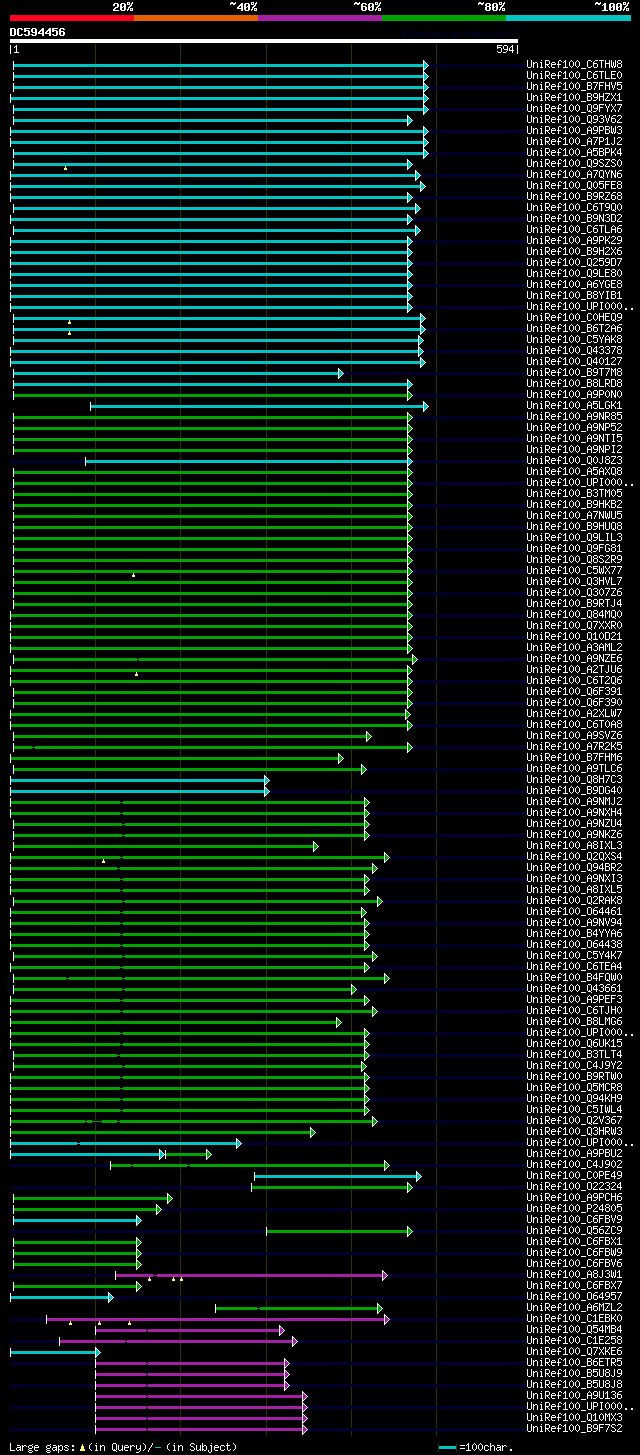Click hit label UniRef100_P24805
Screen dimensions: 640x1455
574,1208
